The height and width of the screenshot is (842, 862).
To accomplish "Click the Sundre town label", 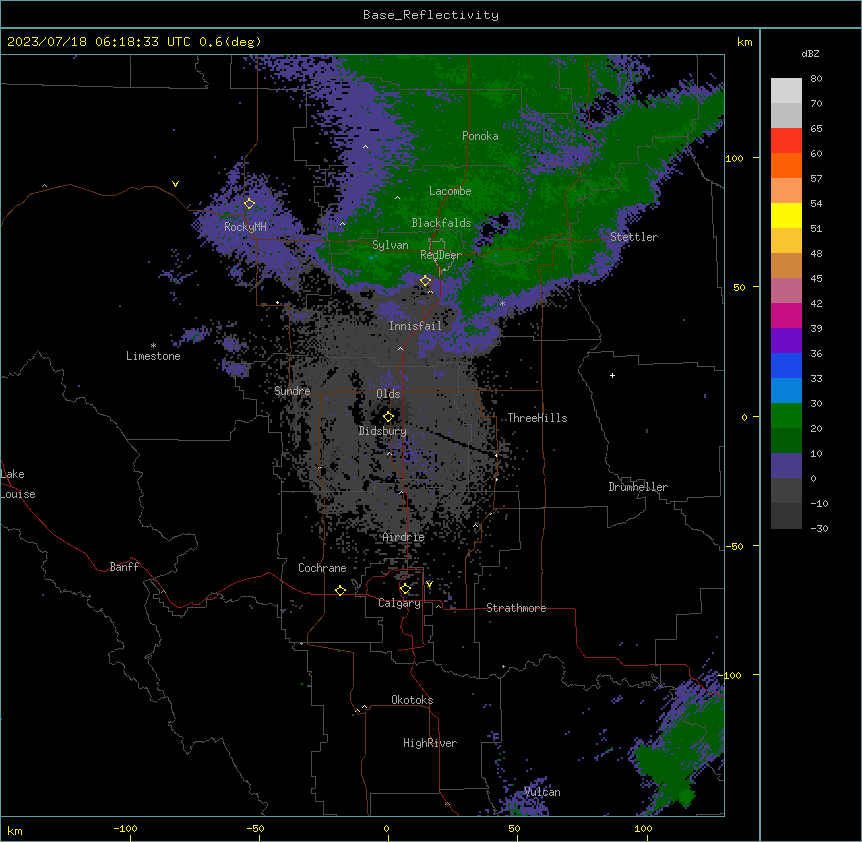I will coord(292,391).
